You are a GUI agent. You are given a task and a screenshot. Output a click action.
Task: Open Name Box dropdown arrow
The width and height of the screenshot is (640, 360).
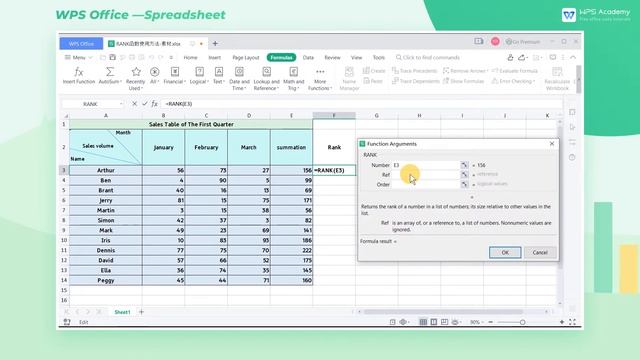[121, 104]
